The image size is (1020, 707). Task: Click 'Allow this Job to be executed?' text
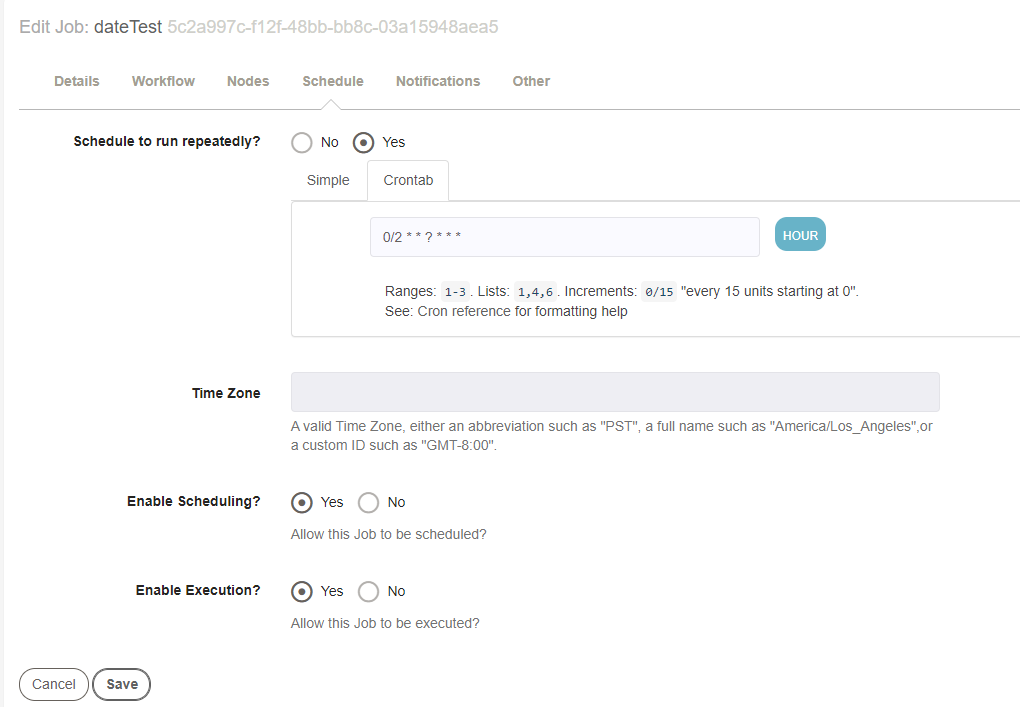click(x=385, y=624)
